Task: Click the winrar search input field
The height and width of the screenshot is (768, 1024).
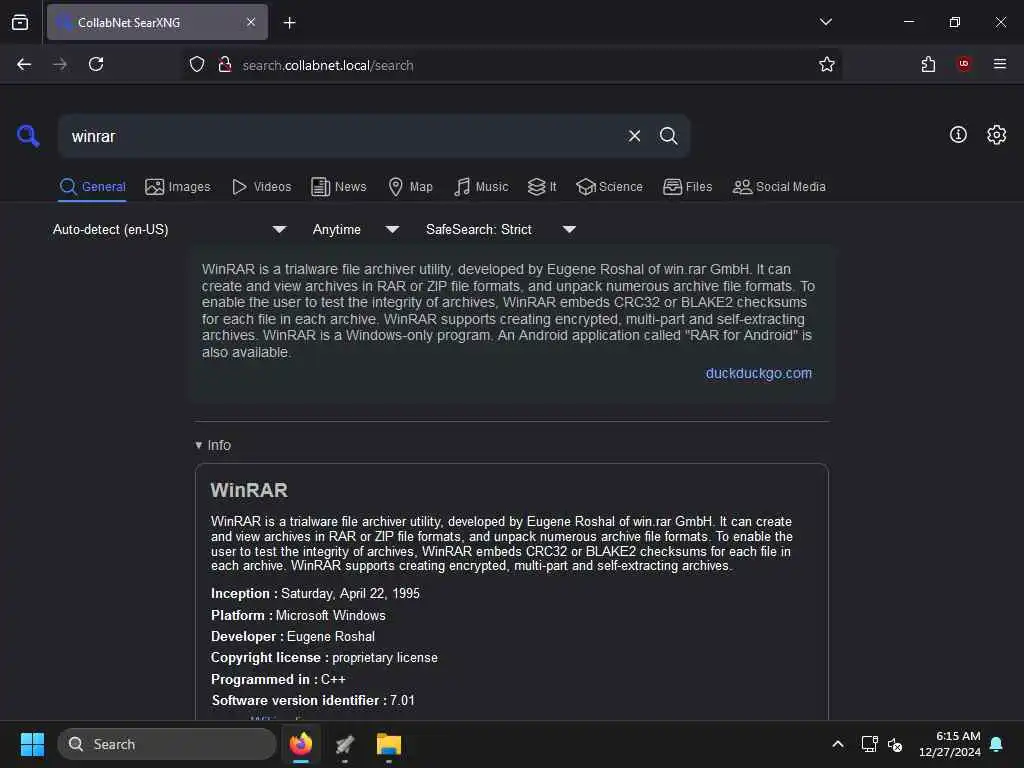Action: click(343, 136)
